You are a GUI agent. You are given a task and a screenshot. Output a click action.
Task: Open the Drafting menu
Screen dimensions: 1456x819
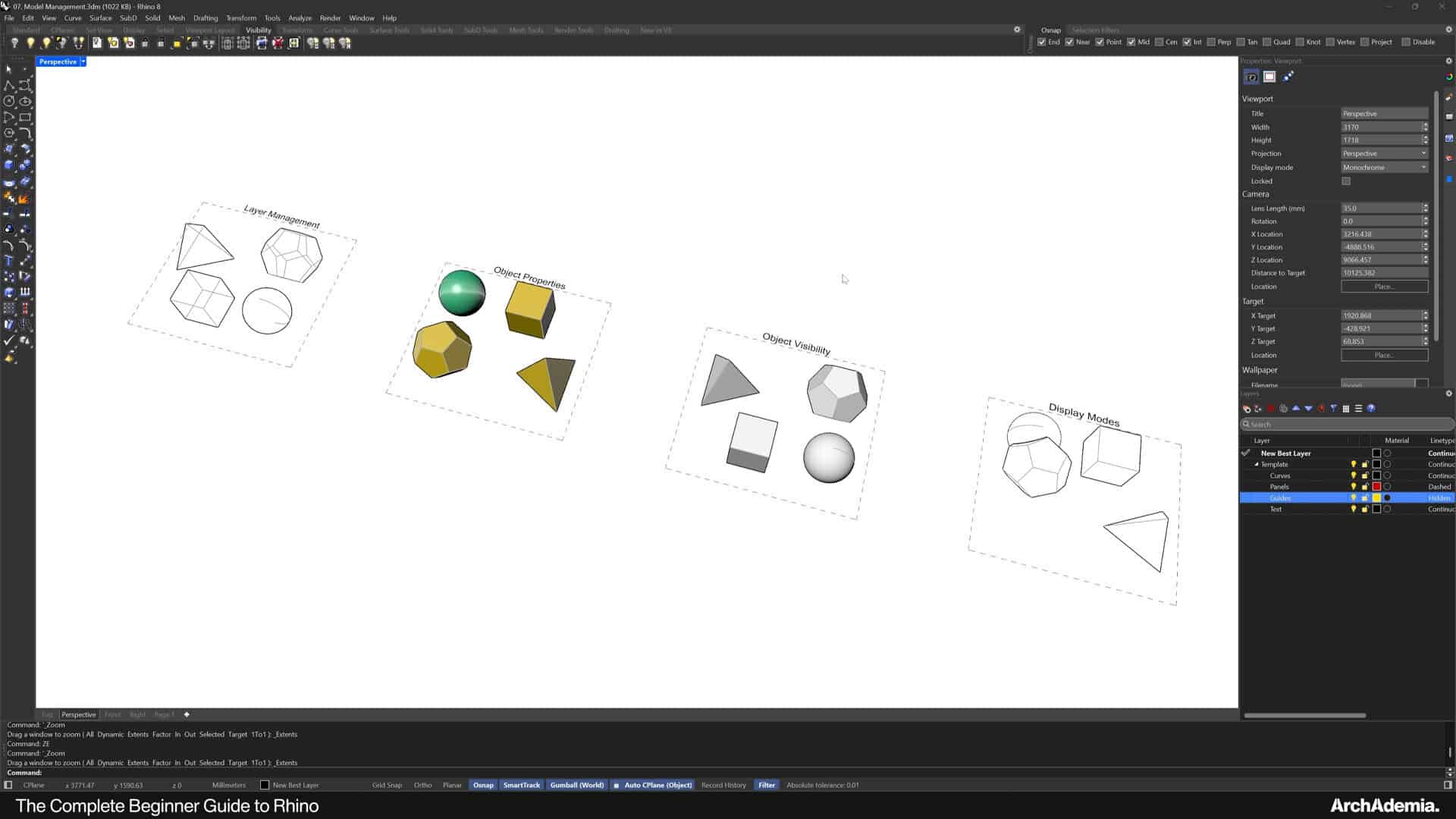pyautogui.click(x=206, y=18)
